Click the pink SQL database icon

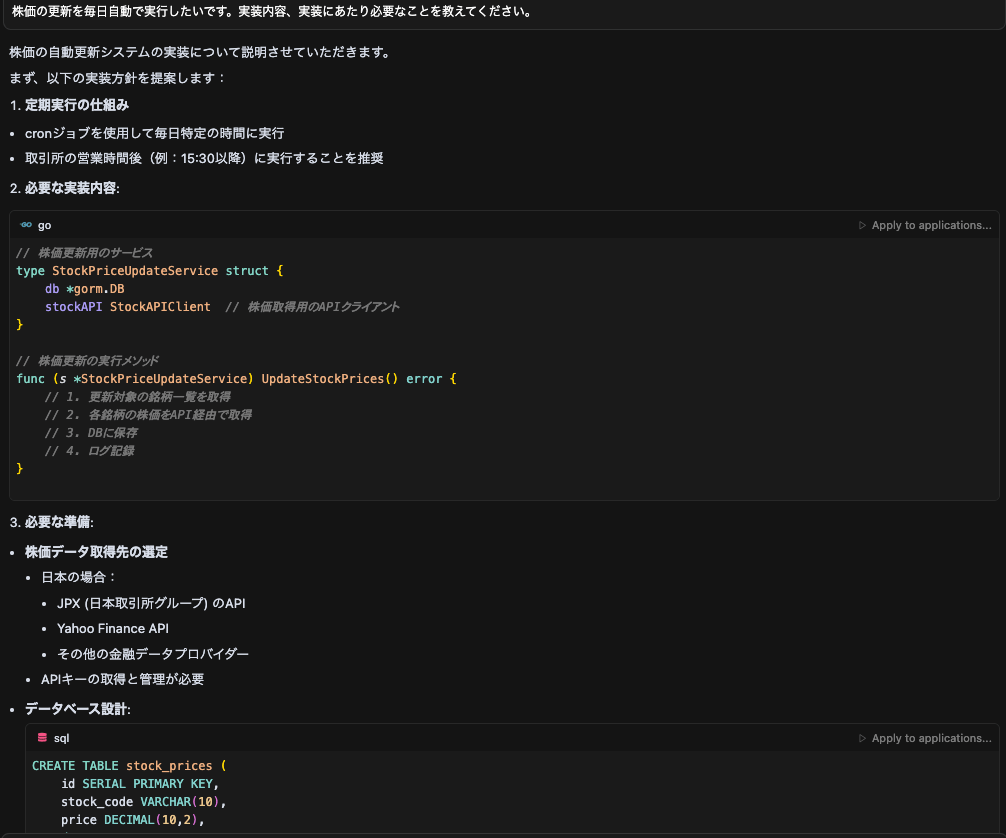42,738
